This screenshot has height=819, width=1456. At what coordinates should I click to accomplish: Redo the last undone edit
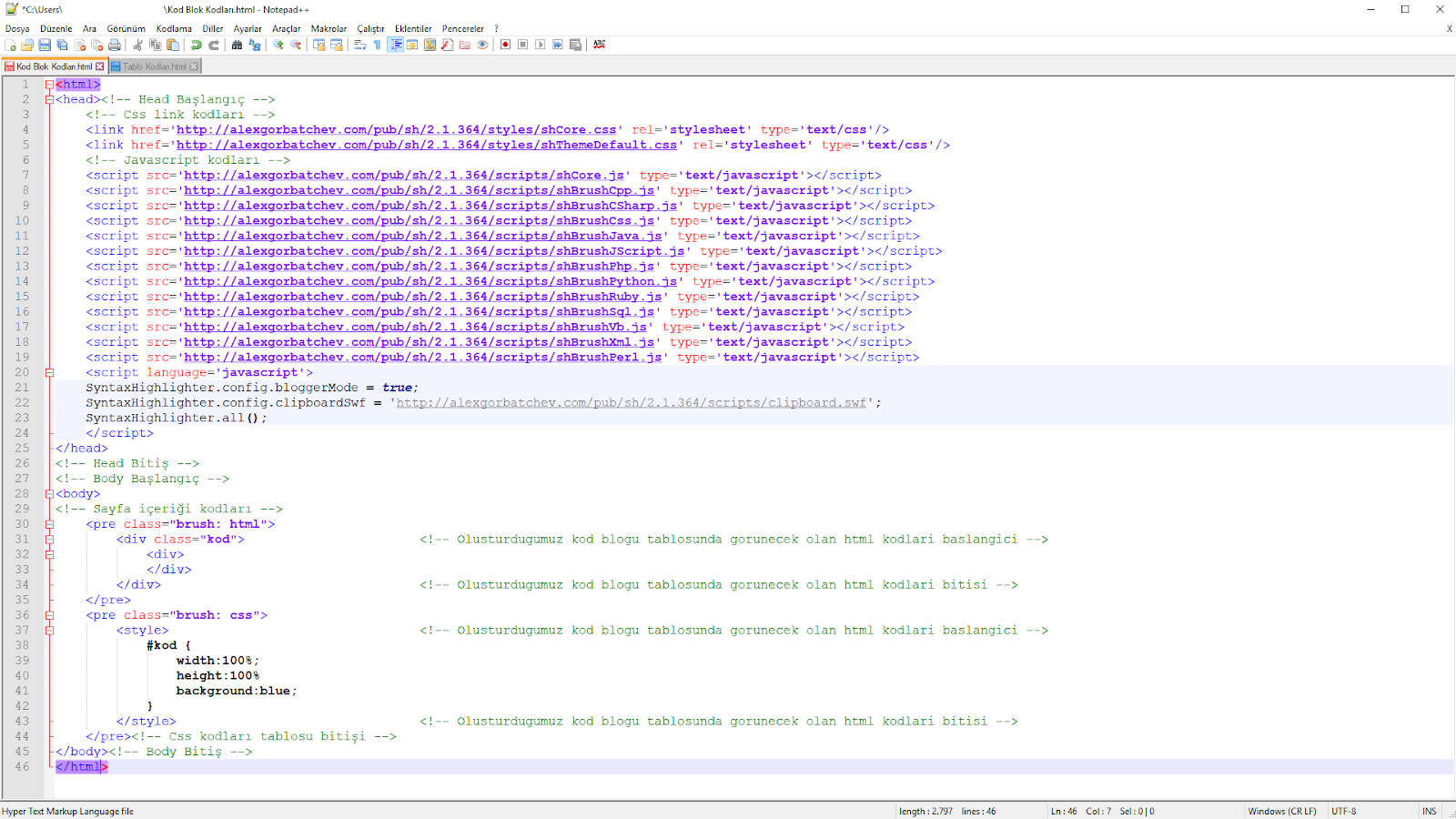click(214, 45)
